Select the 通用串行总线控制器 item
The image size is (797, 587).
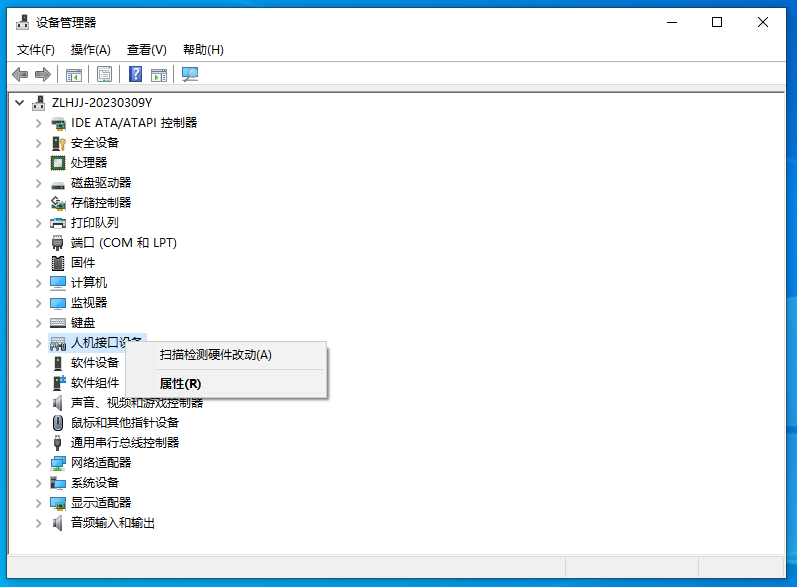click(125, 443)
